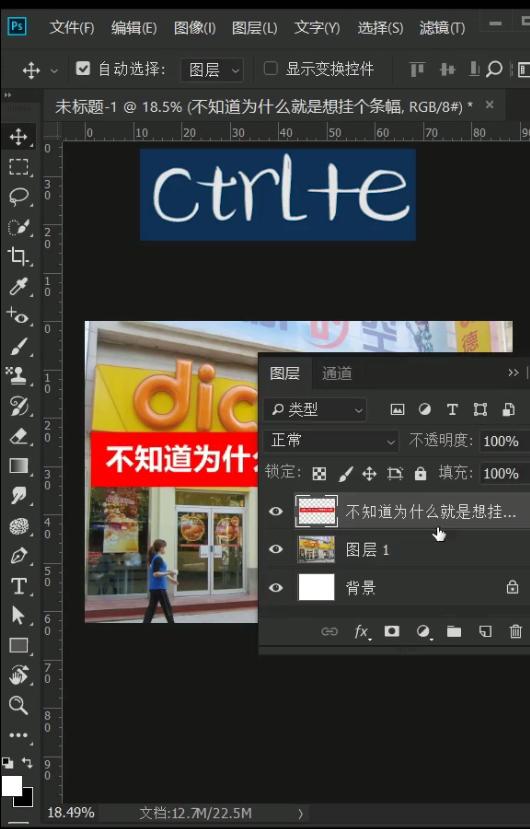The image size is (530, 829).
Task: Select the Crop tool
Action: coord(19,257)
